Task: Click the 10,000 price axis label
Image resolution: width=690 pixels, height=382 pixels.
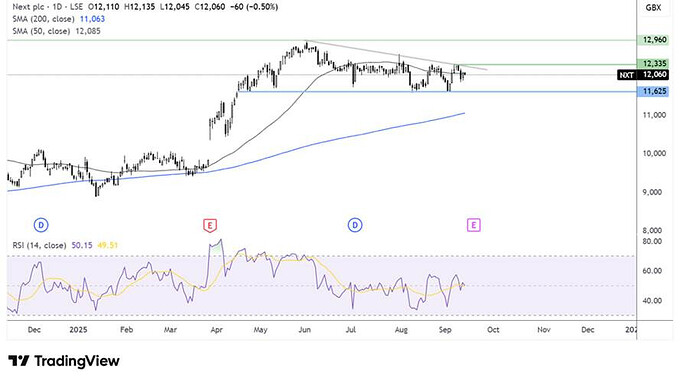Action: tap(654, 154)
